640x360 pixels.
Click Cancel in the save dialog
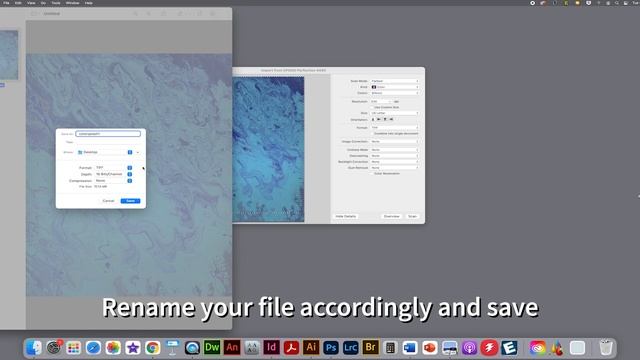pyautogui.click(x=108, y=201)
